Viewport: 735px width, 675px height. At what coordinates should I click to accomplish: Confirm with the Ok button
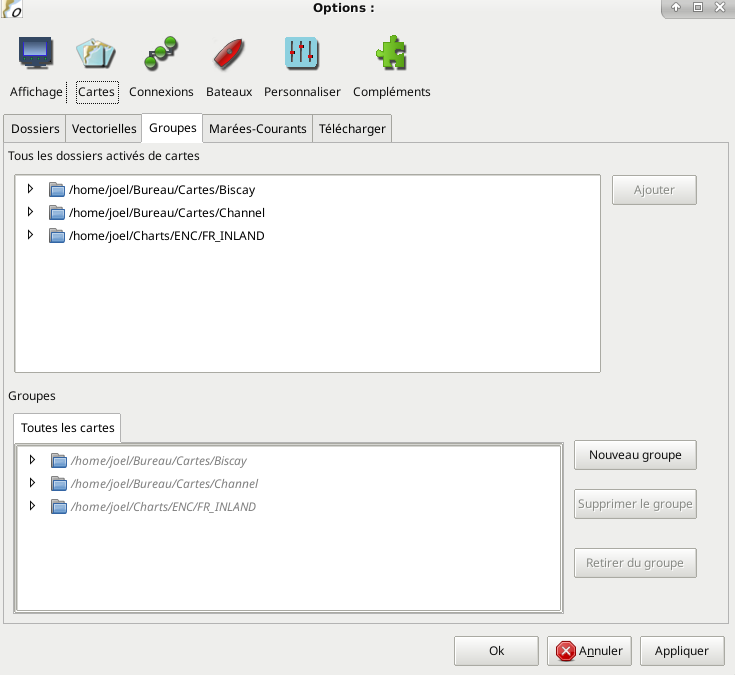(x=496, y=651)
